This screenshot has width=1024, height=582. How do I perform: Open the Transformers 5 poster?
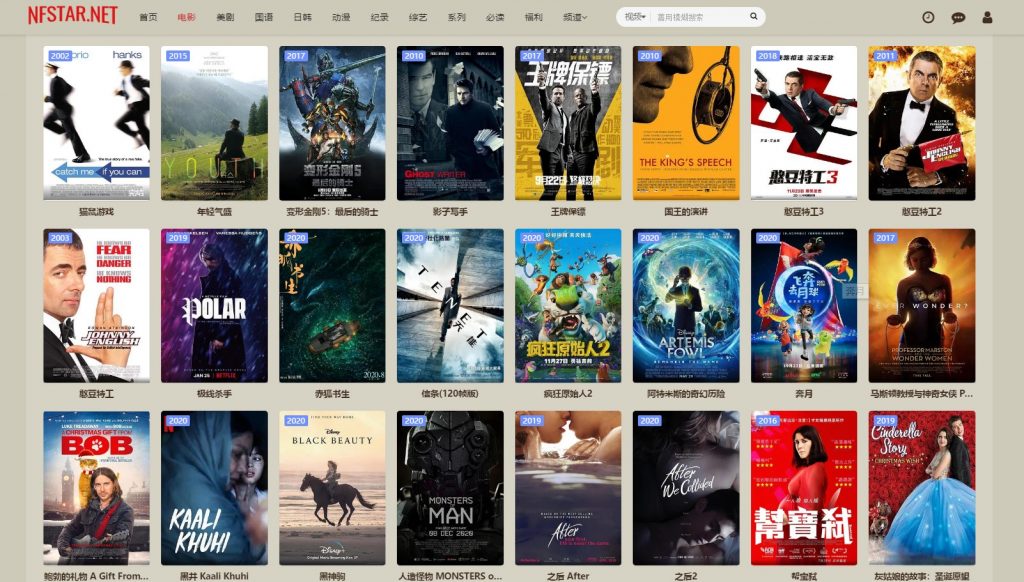(x=332, y=123)
